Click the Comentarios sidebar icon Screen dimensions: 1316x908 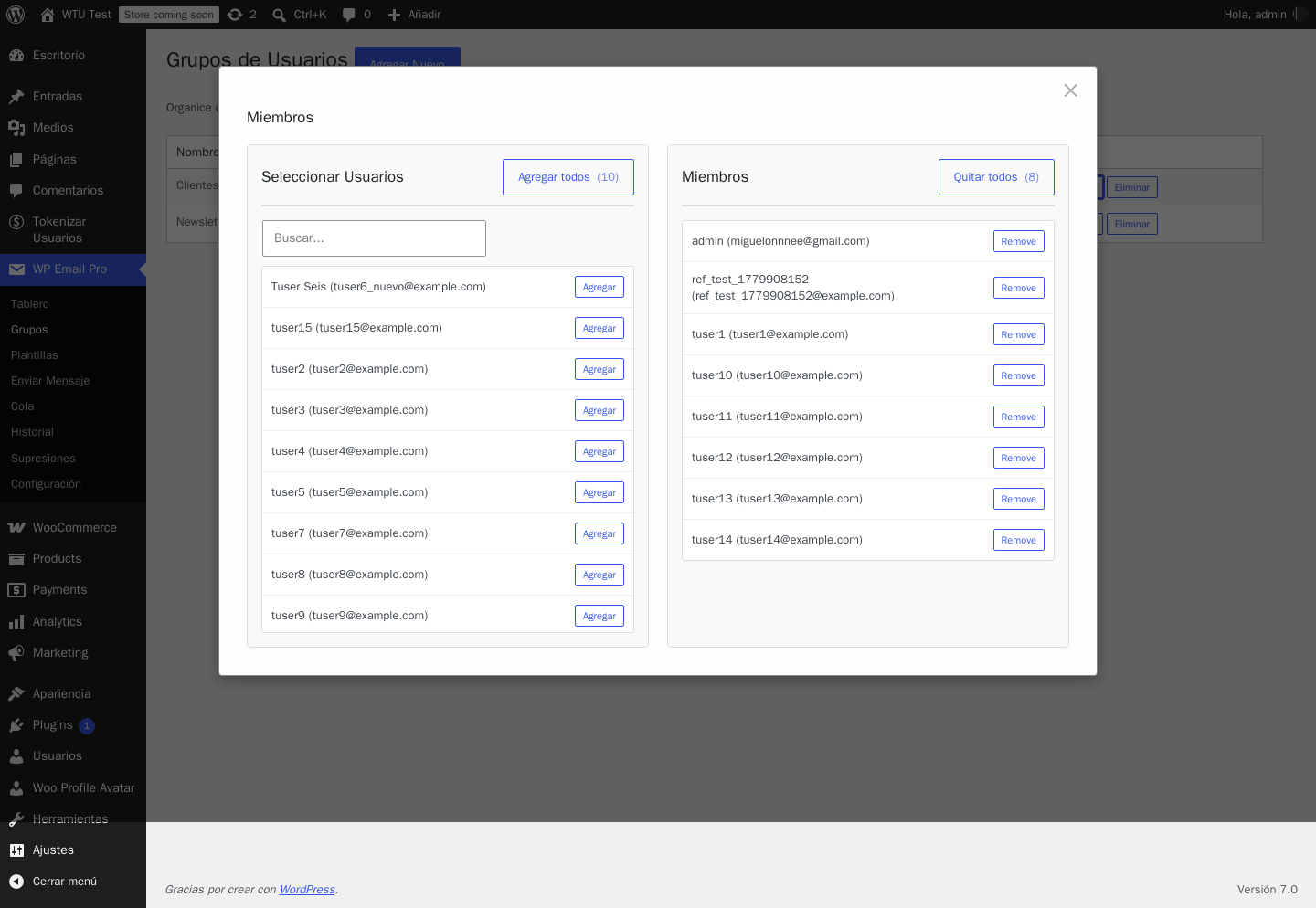16,191
